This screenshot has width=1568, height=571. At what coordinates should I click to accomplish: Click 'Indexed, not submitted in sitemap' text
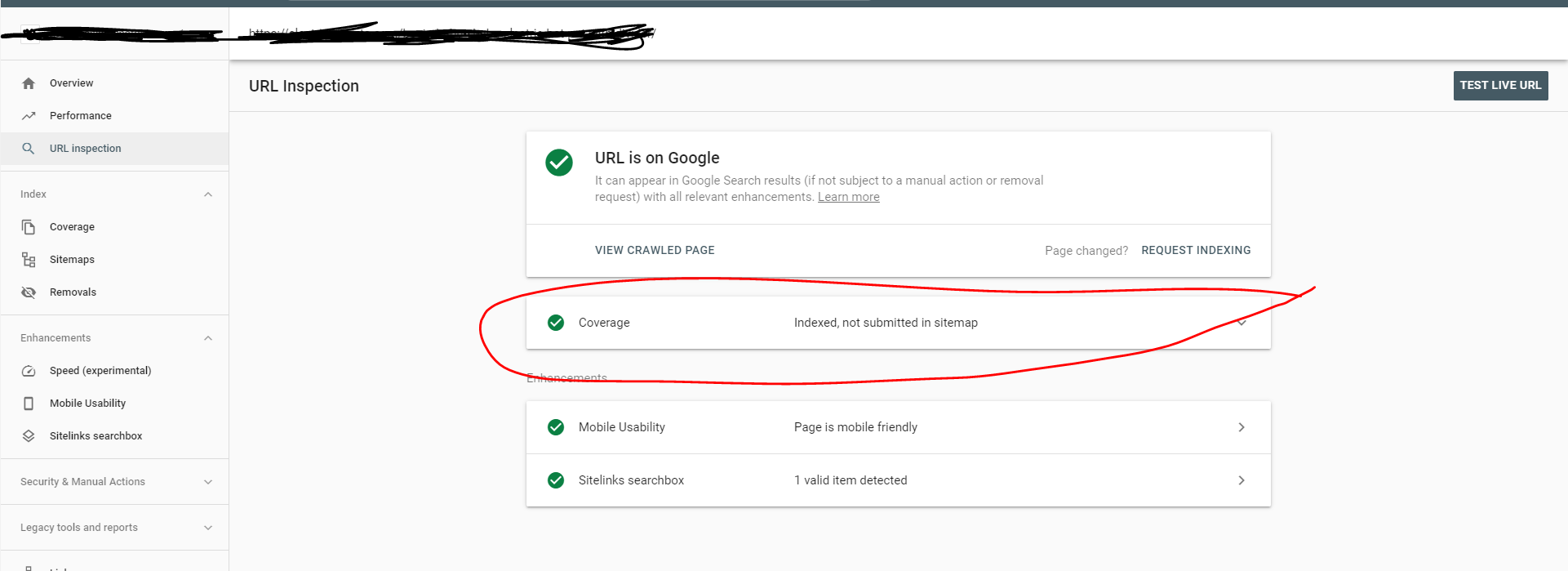[886, 323]
